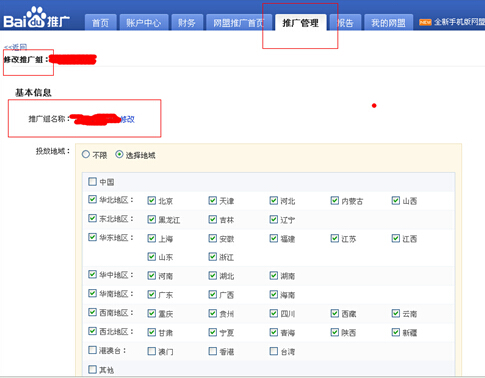The width and height of the screenshot is (485, 378).
Task: Click the Baidu 推广 logo
Action: pos(36,18)
